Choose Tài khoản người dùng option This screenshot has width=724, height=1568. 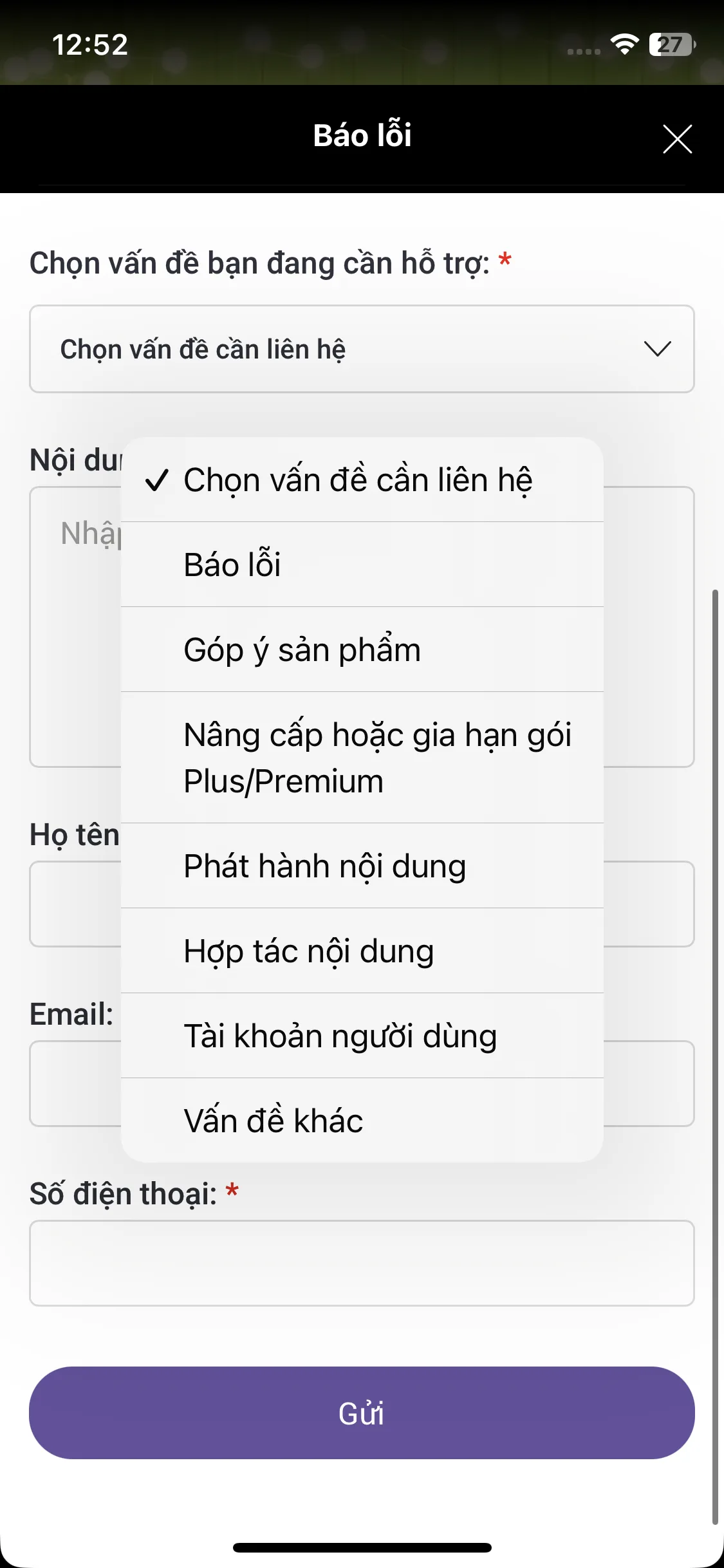pyautogui.click(x=340, y=1036)
